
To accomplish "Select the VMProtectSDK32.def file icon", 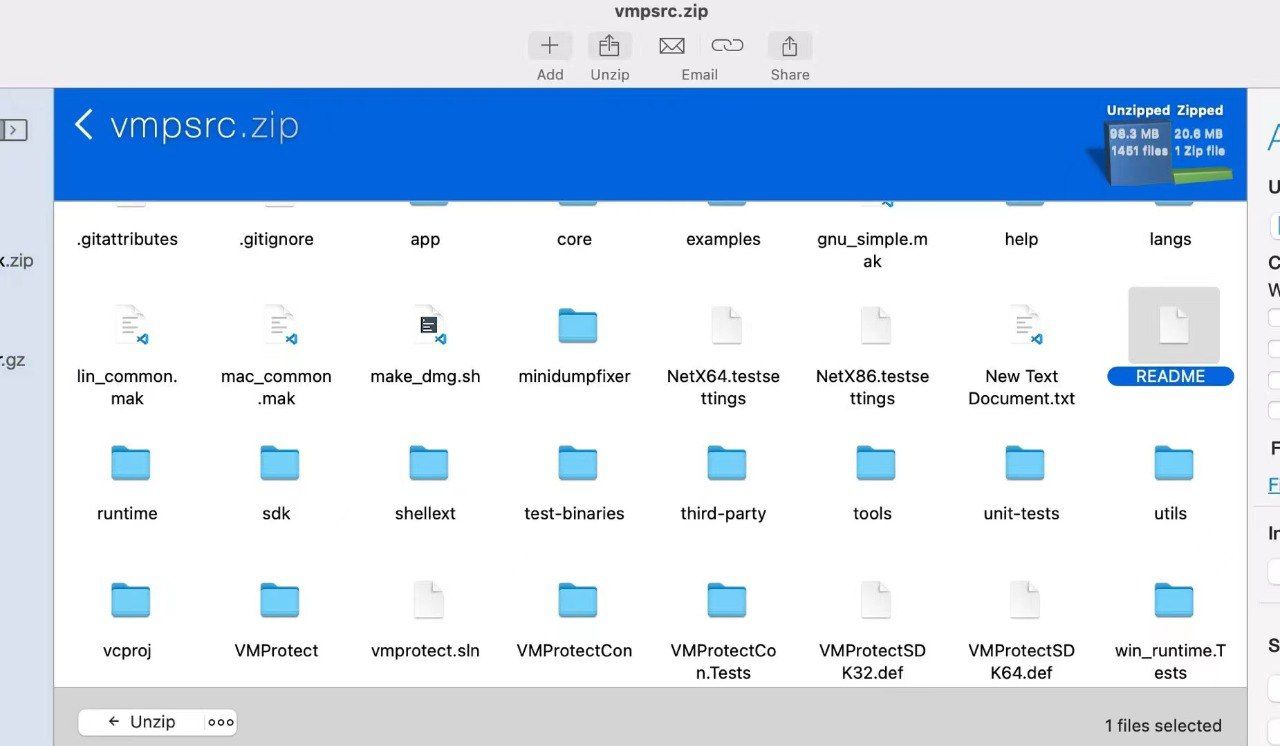I will (x=875, y=600).
